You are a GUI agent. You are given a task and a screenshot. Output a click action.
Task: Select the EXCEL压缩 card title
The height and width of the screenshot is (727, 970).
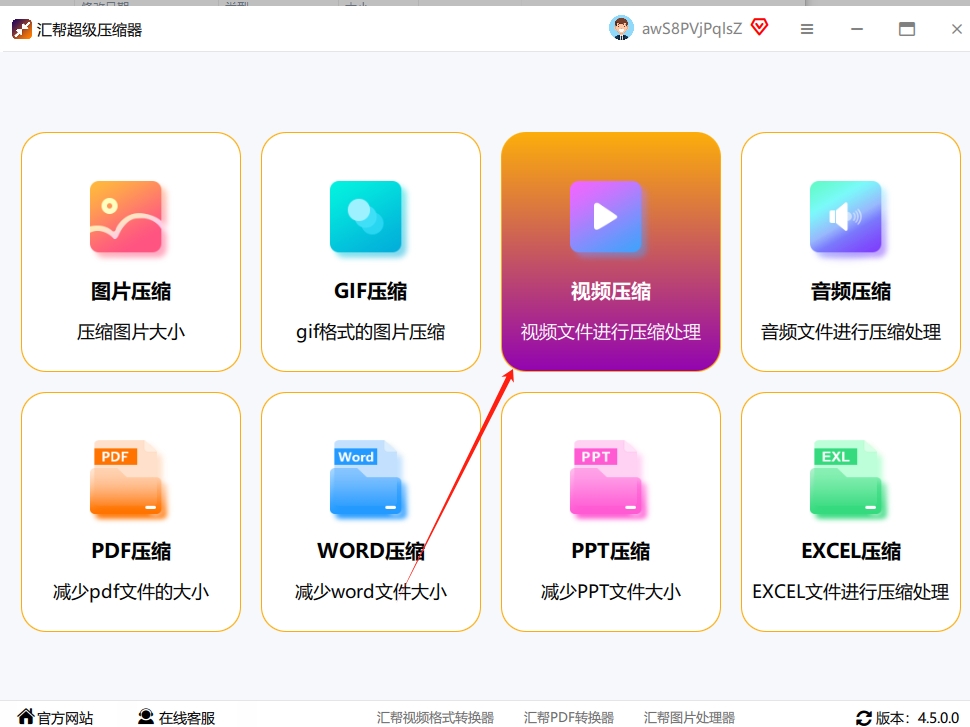pos(851,551)
